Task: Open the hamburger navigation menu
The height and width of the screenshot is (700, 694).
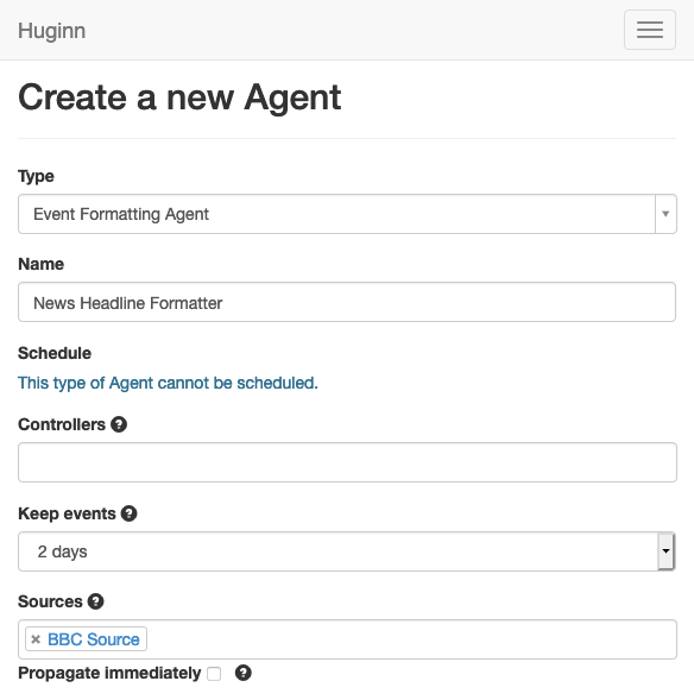Action: [x=649, y=30]
